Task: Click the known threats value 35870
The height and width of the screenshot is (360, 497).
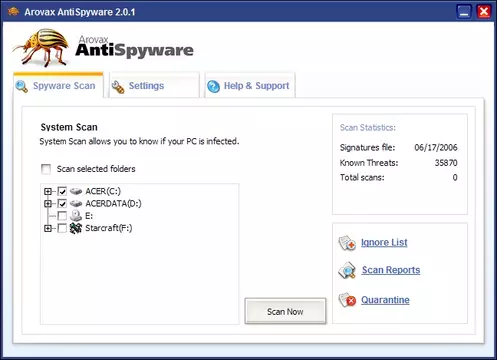Action: pos(446,163)
